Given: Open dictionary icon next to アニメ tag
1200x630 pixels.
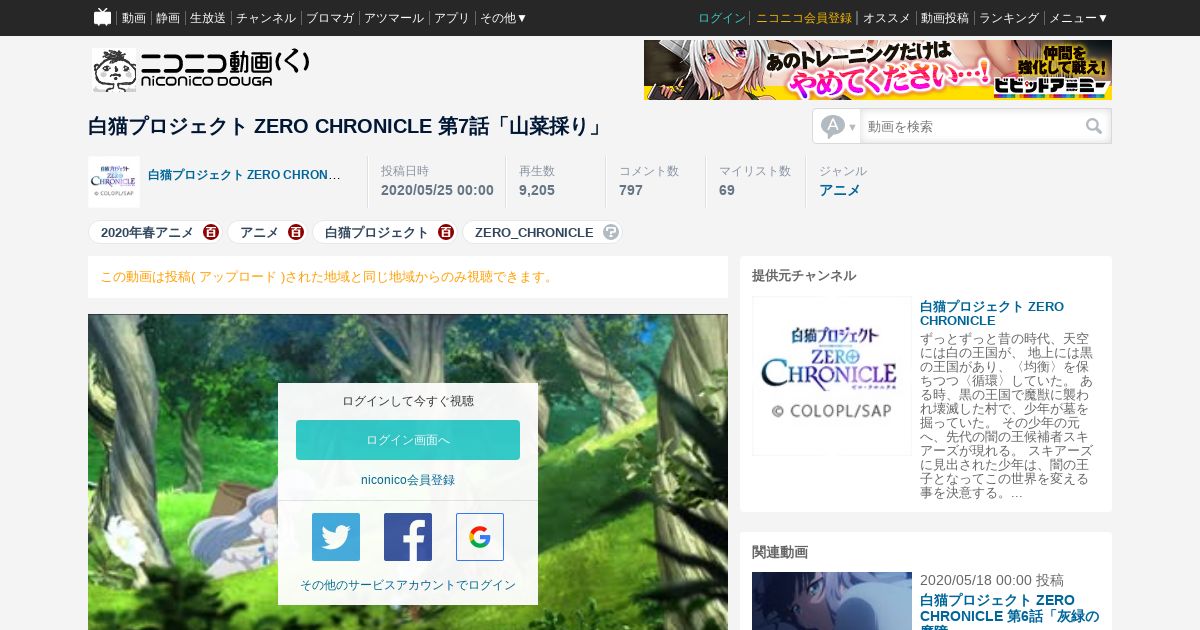Looking at the screenshot, I should coord(296,232).
